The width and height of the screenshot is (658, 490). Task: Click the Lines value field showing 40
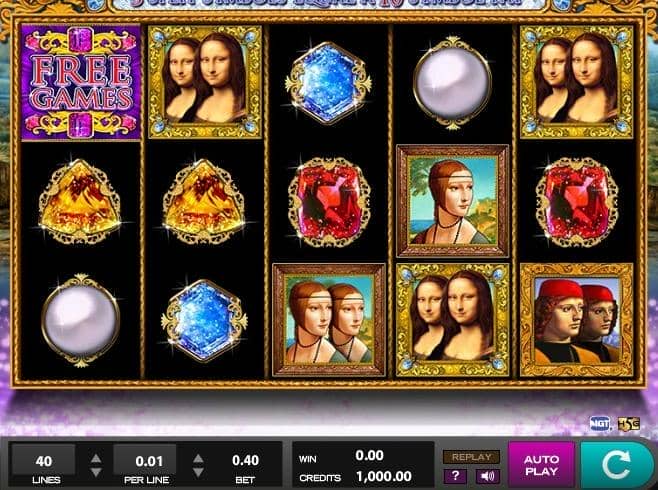click(x=44, y=461)
